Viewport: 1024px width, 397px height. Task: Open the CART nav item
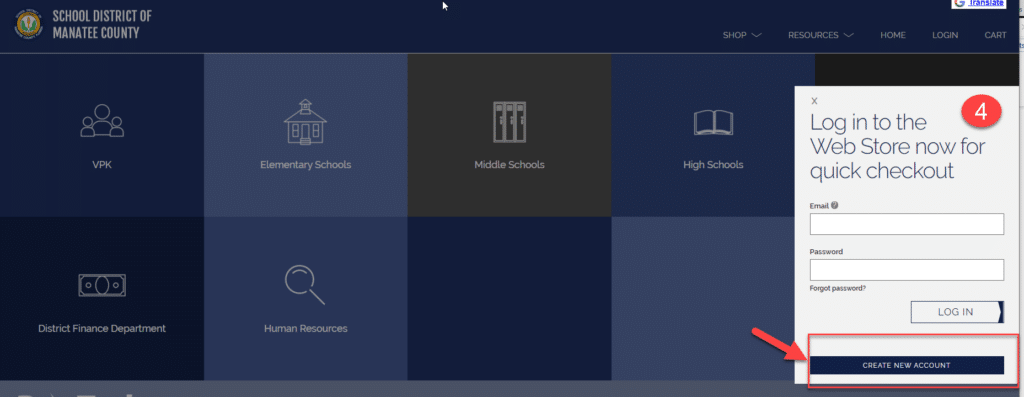pyautogui.click(x=995, y=35)
